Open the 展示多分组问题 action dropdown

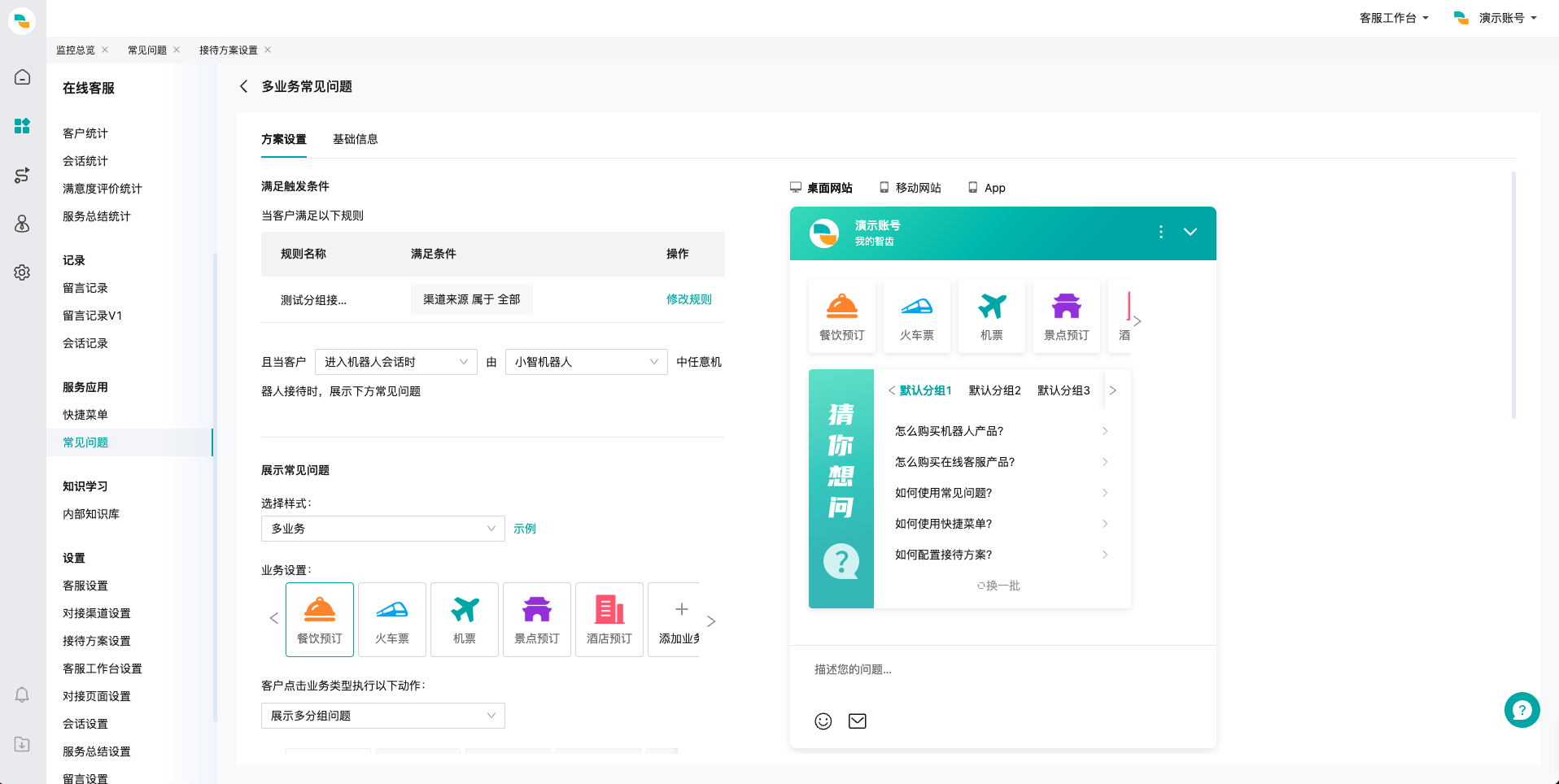tap(383, 716)
